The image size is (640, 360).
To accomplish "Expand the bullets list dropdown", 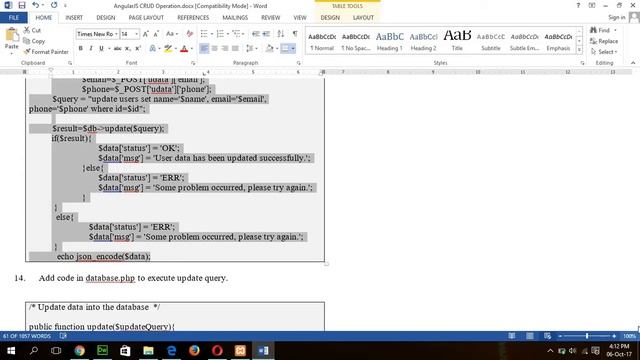I will (212, 34).
